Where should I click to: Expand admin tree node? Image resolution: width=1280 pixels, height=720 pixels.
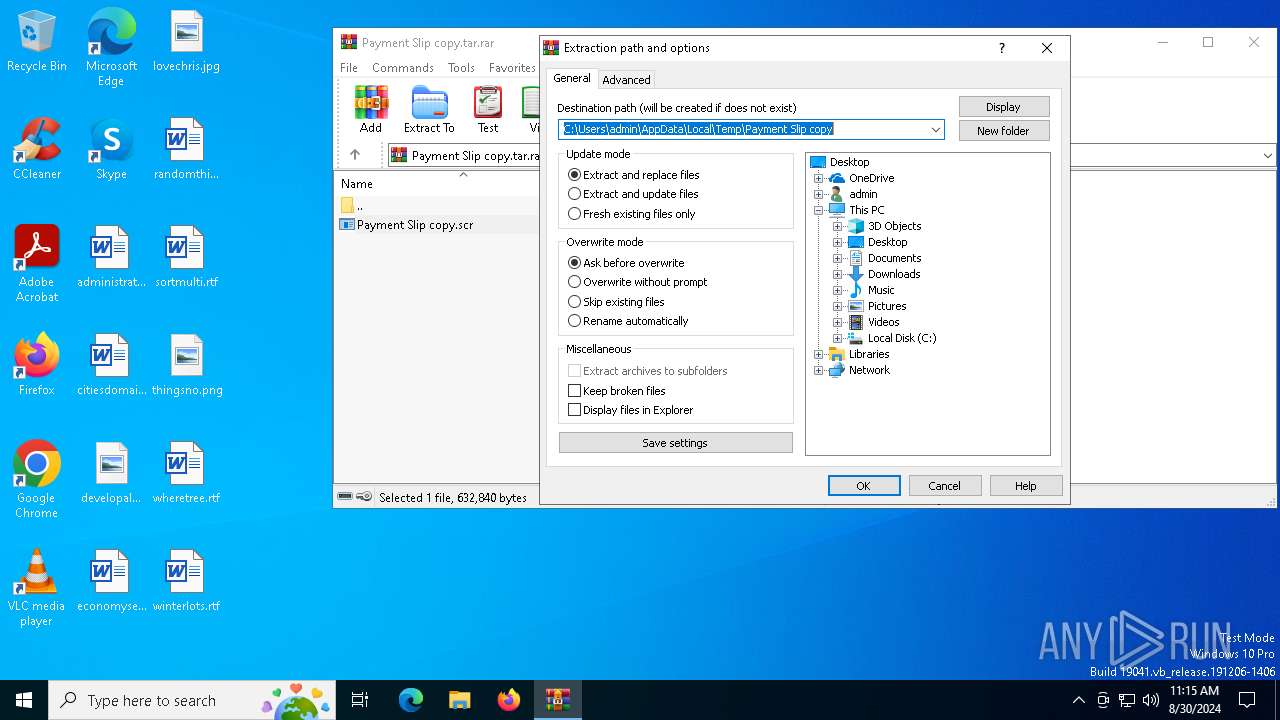[819, 194]
